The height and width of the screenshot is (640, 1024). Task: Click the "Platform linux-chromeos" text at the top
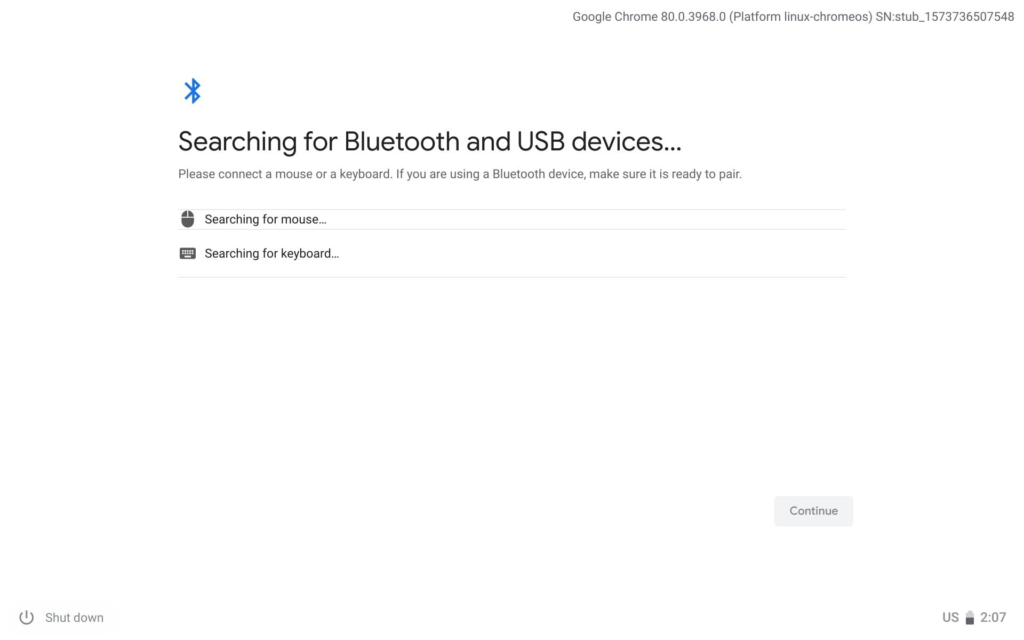(x=801, y=17)
